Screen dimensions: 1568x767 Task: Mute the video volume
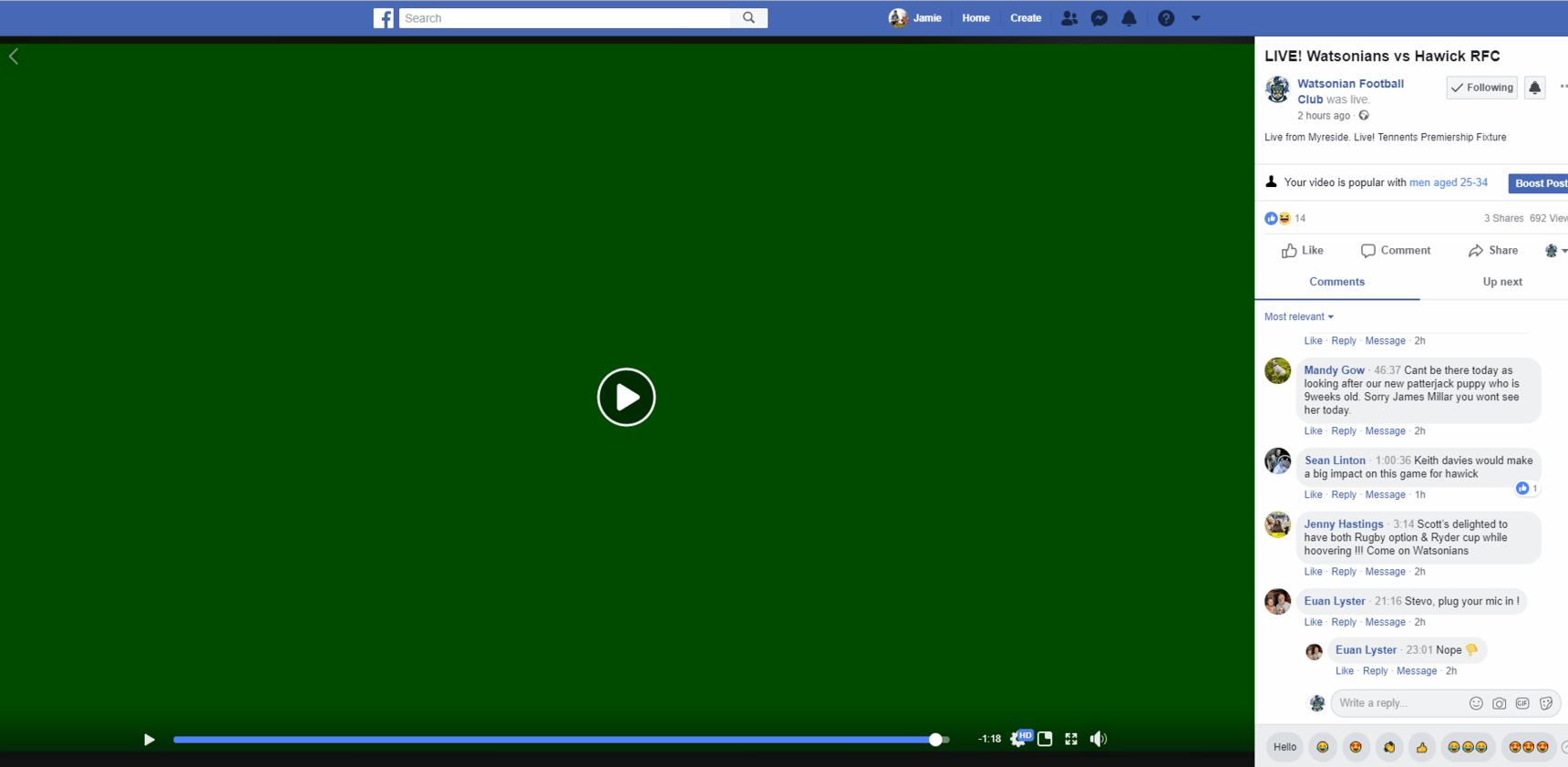tap(1099, 739)
